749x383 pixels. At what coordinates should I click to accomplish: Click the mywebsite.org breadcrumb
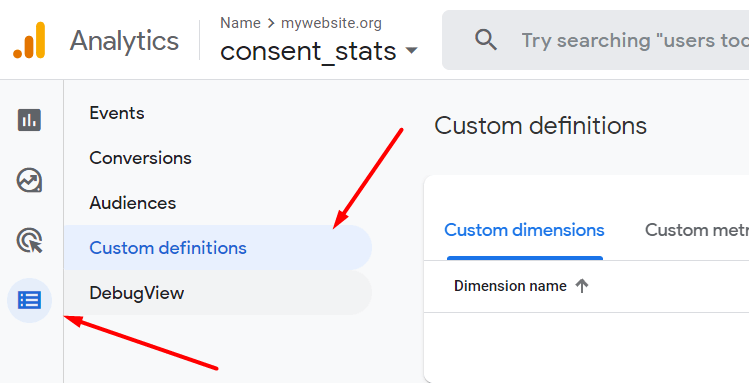pyautogui.click(x=331, y=23)
